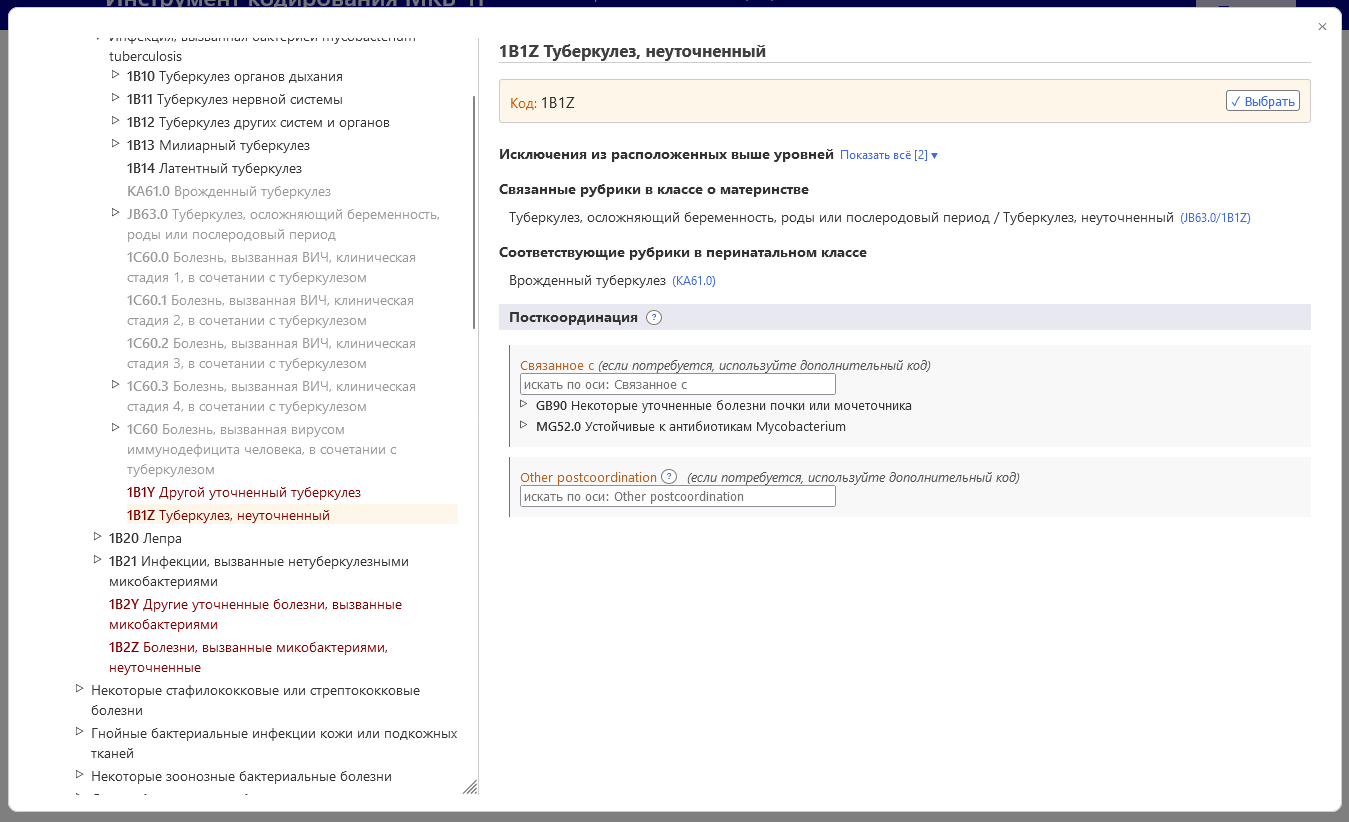The width and height of the screenshot is (1349, 822).
Task: Expand 1C60.3 ВИЧ клиническая стадия 4
Action: coord(115,385)
